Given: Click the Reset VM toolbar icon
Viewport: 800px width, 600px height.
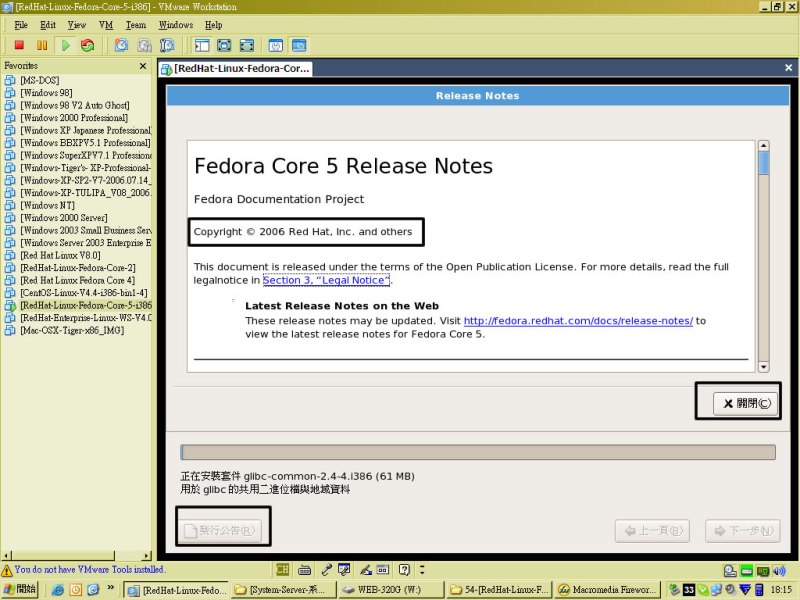Looking at the screenshot, I should 87,45.
